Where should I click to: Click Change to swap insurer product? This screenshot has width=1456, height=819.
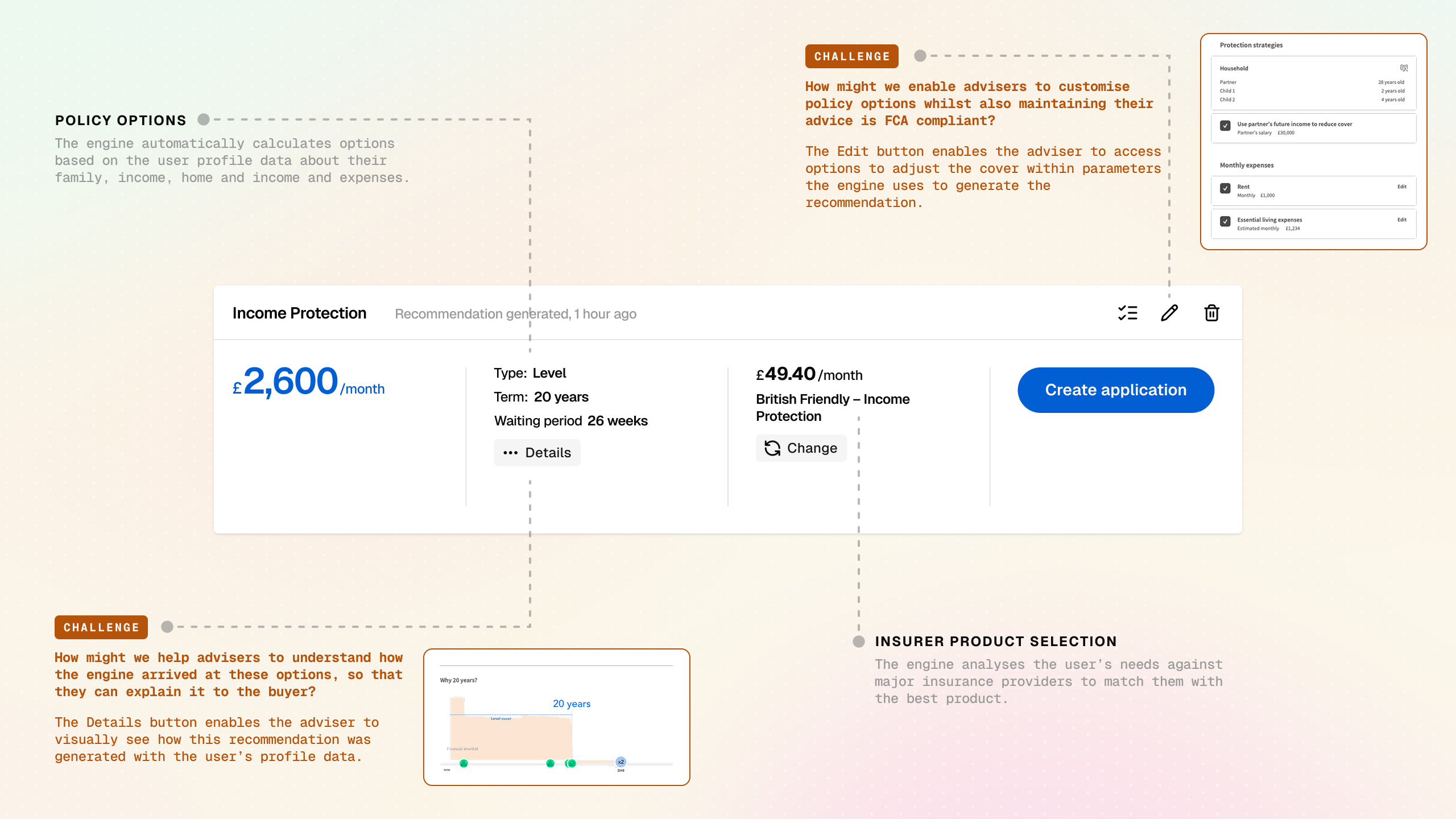pos(801,448)
